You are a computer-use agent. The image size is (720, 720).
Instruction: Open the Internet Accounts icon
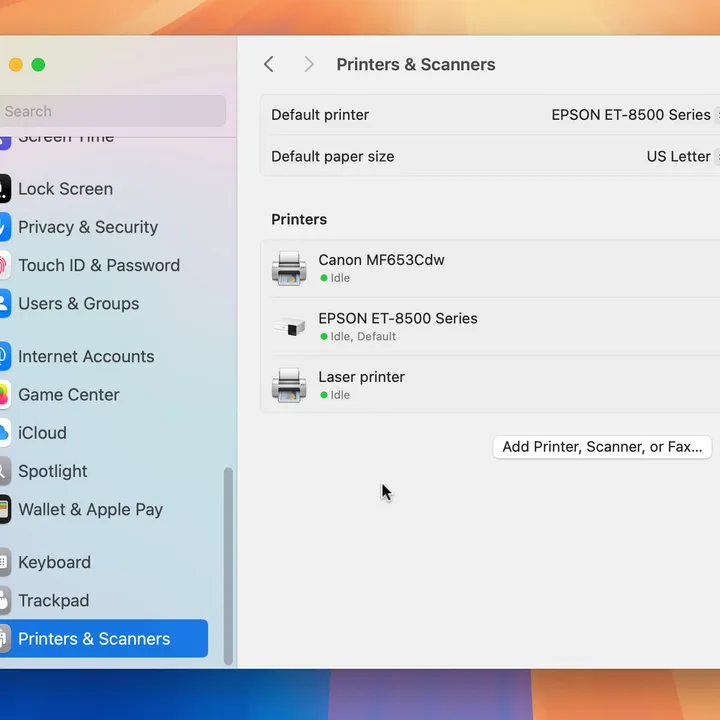[x=5, y=356]
